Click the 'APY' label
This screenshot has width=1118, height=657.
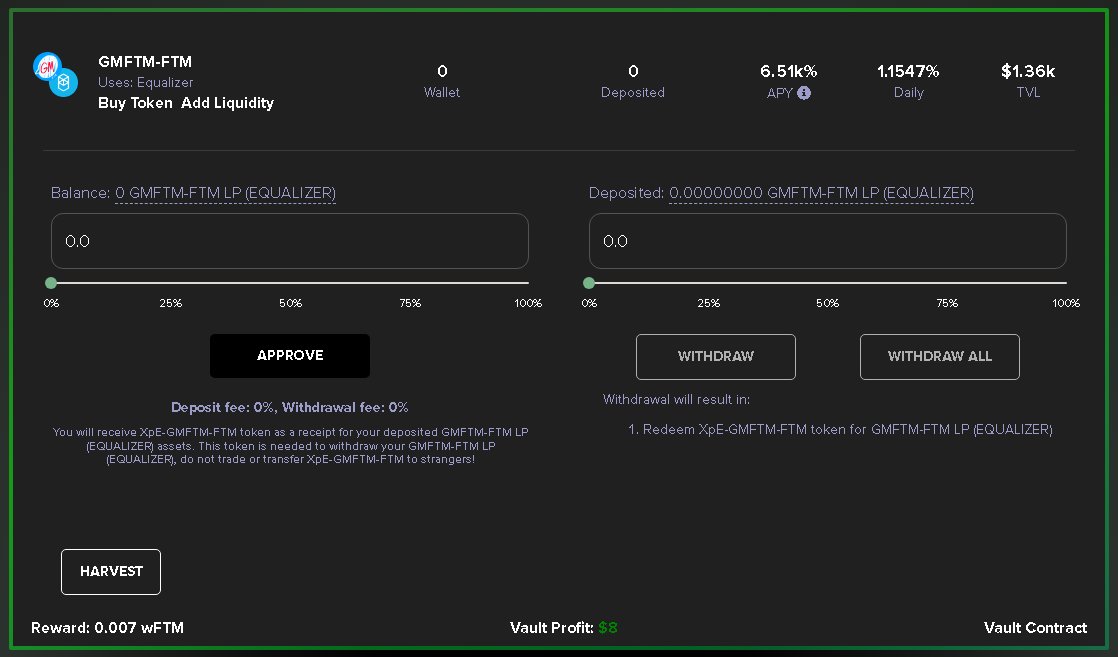(780, 93)
